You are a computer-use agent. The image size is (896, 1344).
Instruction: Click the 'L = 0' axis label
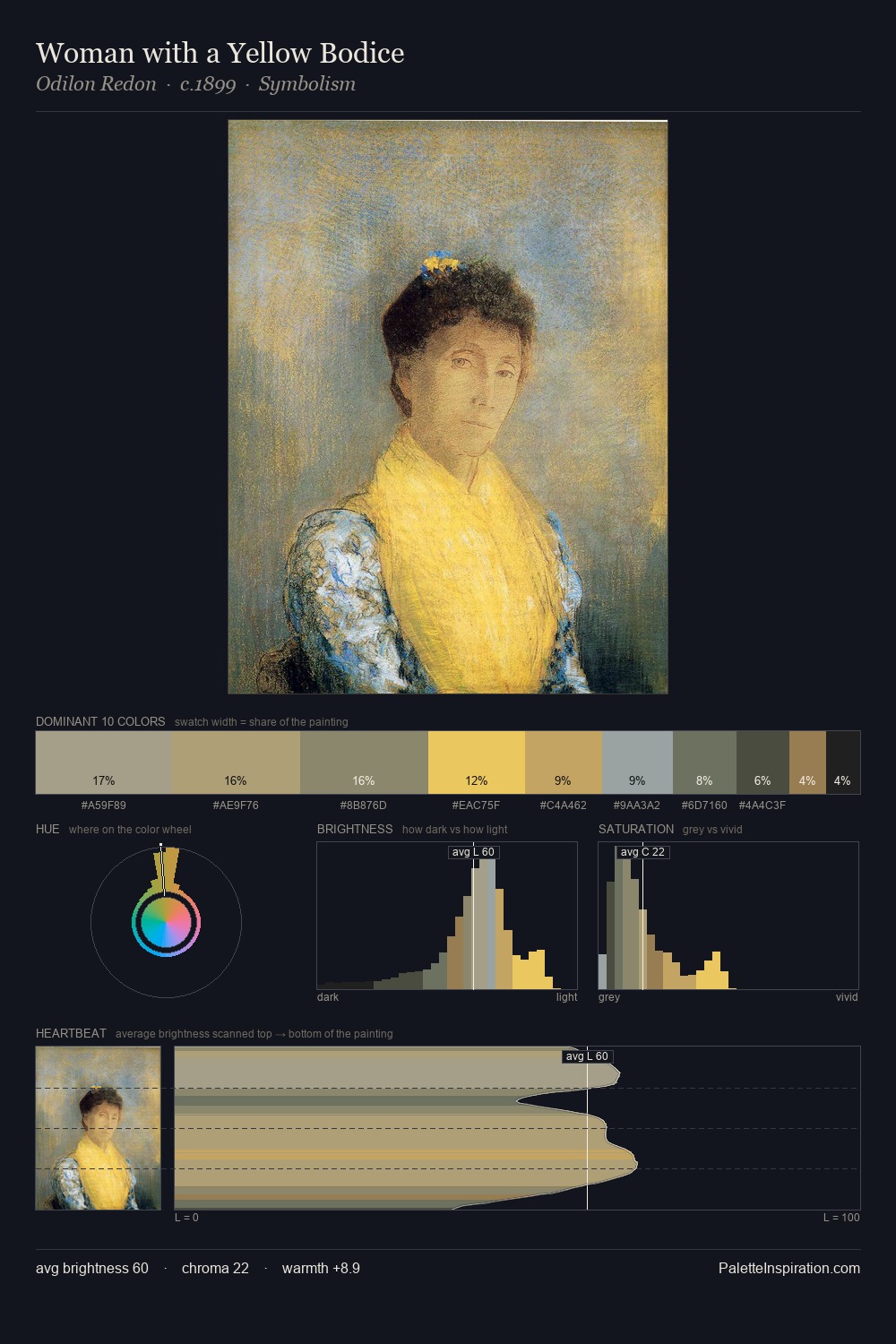point(186,1217)
